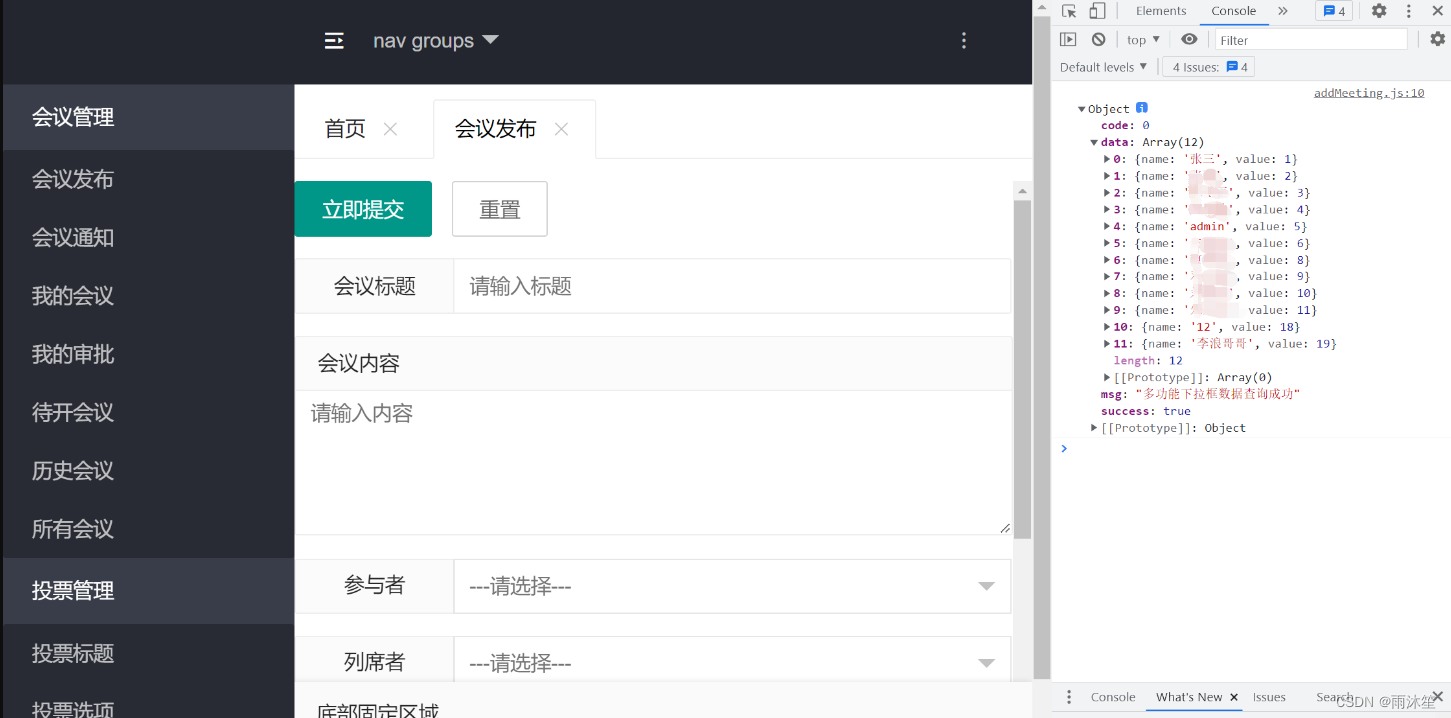1451x718 pixels.
Task: Switch to the Elements tab
Action: tap(1160, 11)
